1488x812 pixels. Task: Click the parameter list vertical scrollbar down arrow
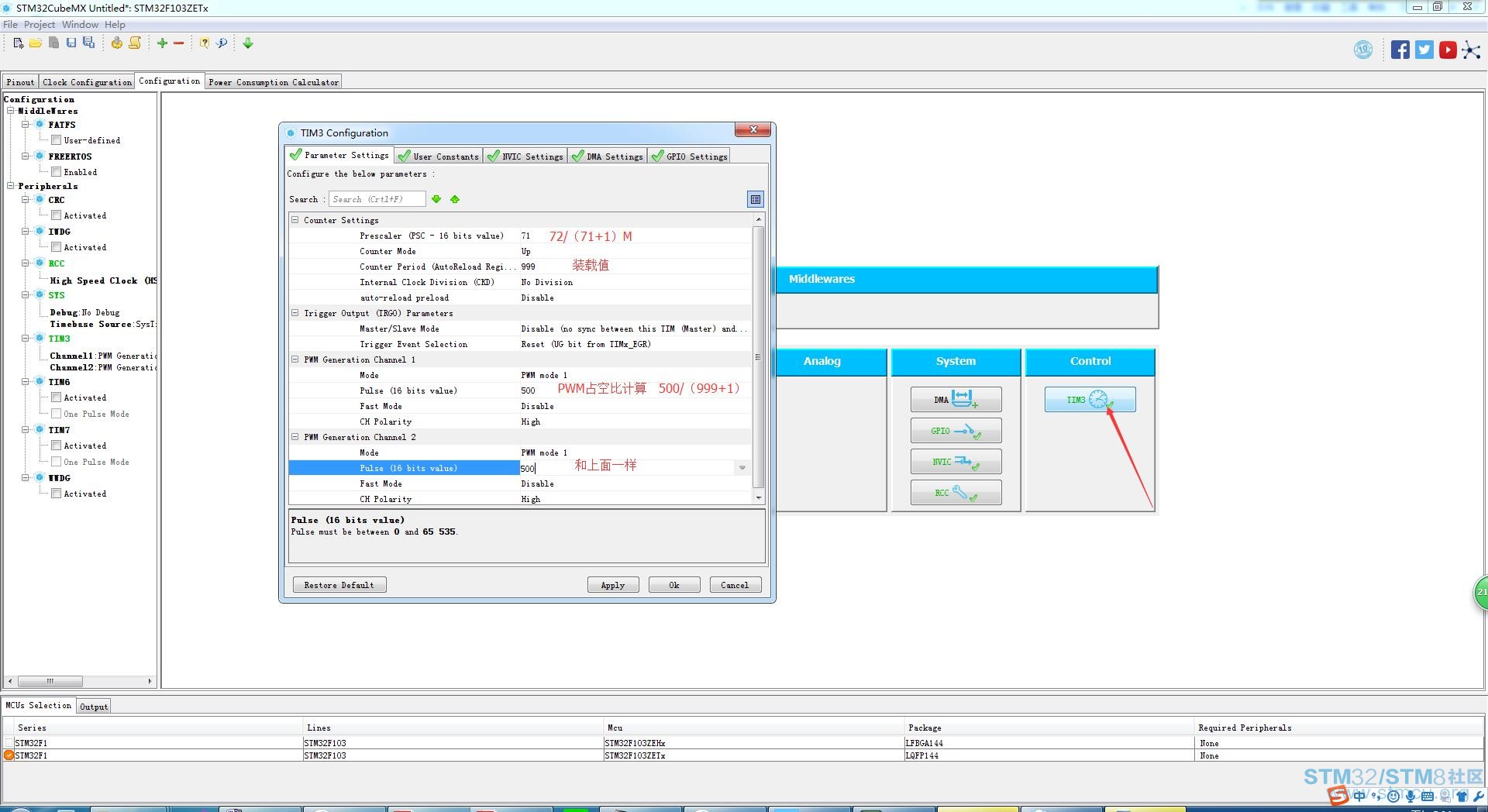[x=759, y=498]
